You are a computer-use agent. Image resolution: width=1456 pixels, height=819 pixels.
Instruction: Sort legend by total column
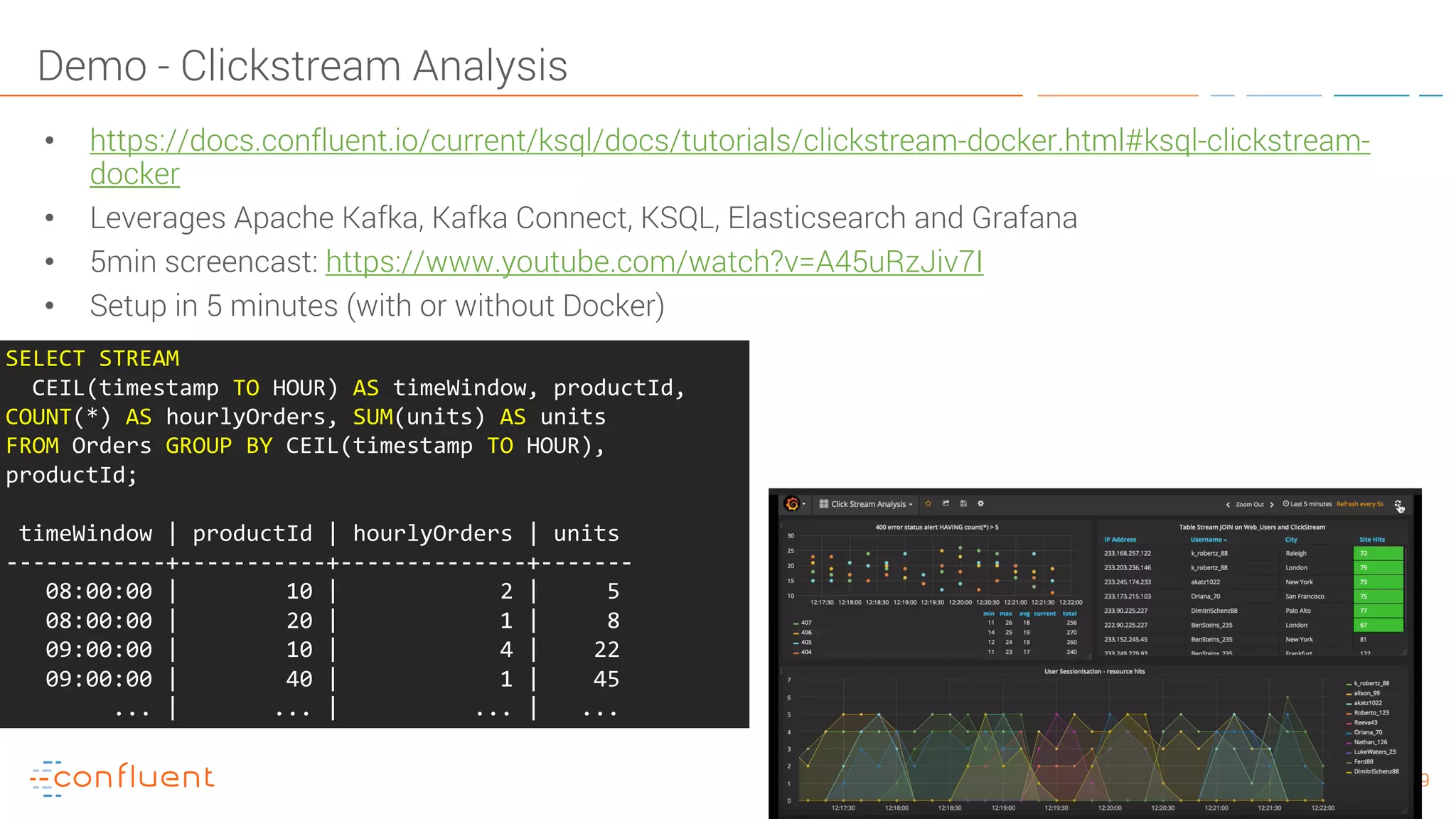[x=1070, y=614]
